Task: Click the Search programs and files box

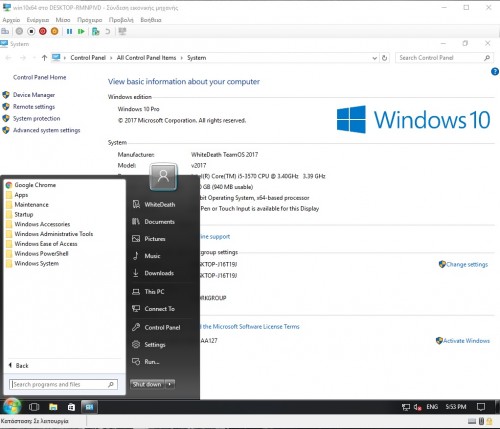Action: tap(63, 384)
